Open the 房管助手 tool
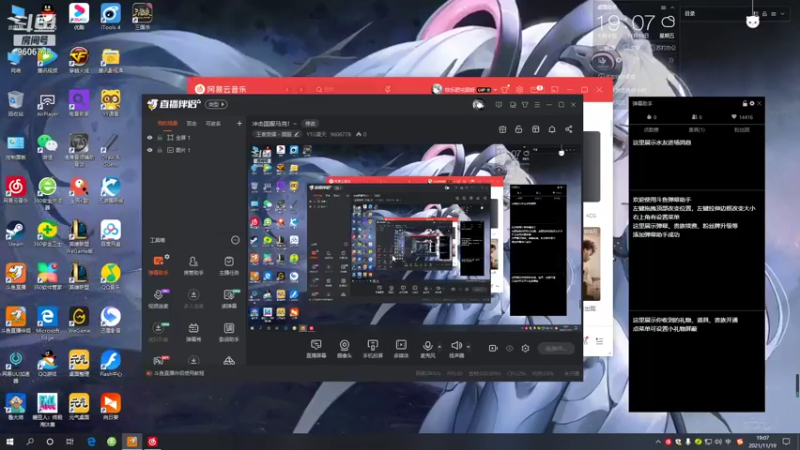The width and height of the screenshot is (800, 450). tap(193, 266)
